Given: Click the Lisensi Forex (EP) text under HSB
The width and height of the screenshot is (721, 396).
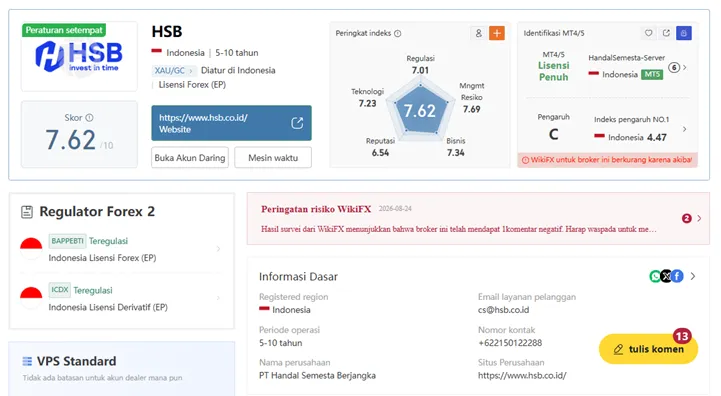Looking at the screenshot, I should (x=192, y=85).
